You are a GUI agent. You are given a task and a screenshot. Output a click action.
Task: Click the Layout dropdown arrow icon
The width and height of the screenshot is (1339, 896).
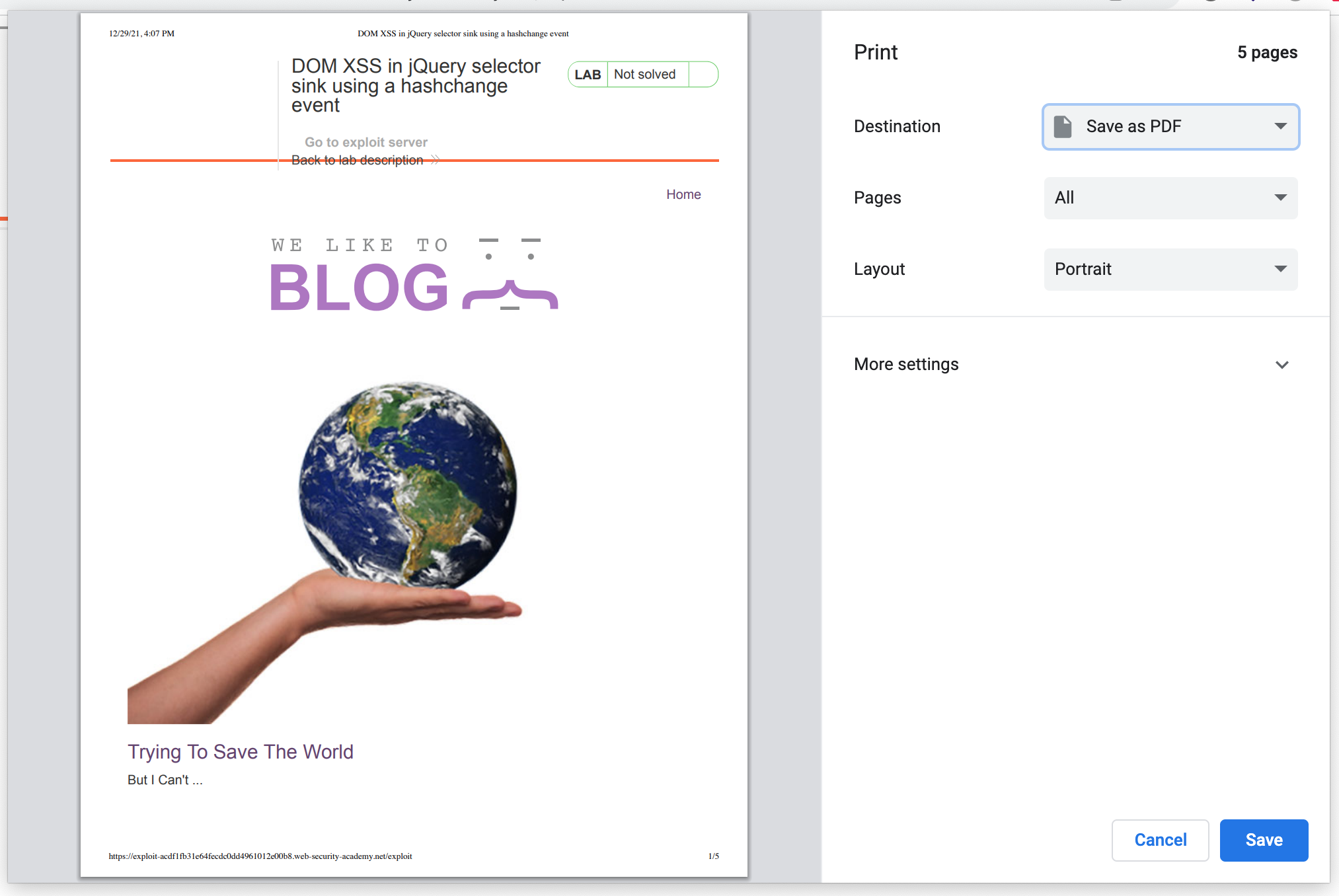pyautogui.click(x=1280, y=269)
